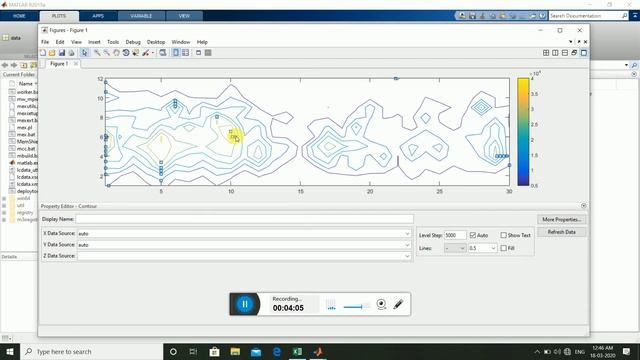Open File Explorer from the taskbar
Image resolution: width=640 pixels, height=360 pixels.
[x=235, y=351]
